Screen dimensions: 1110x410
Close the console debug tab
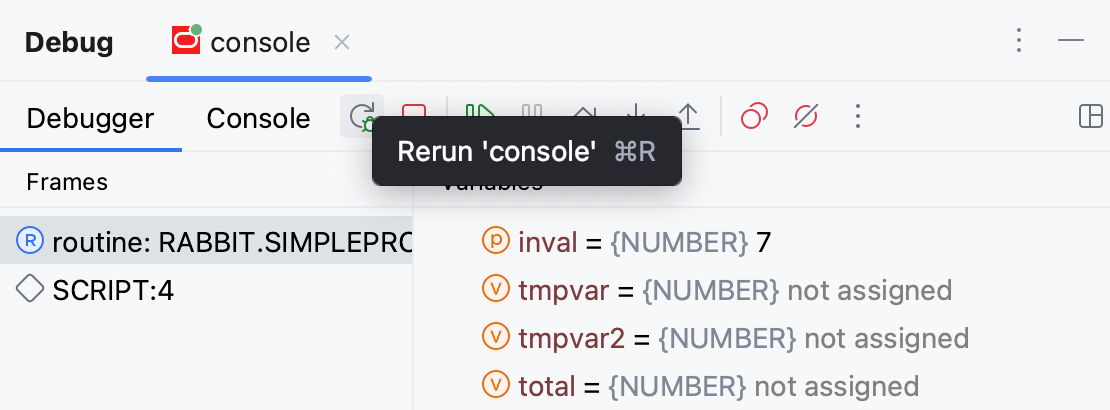[x=342, y=42]
